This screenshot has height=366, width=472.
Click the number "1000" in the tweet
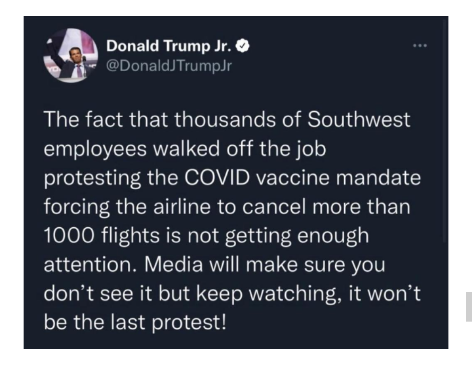pyautogui.click(x=69, y=236)
